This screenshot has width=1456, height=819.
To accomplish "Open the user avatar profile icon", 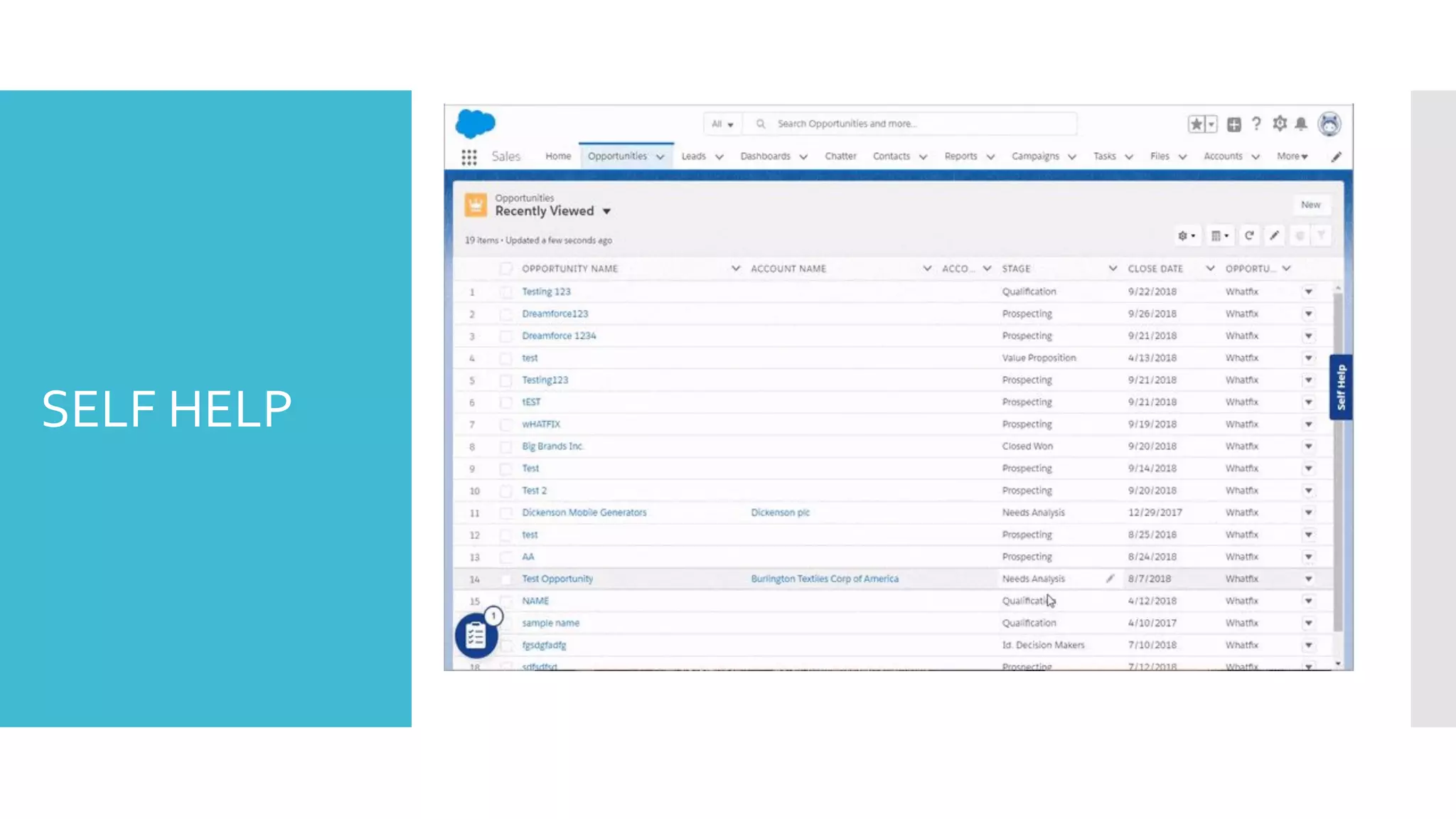I will 1329,124.
